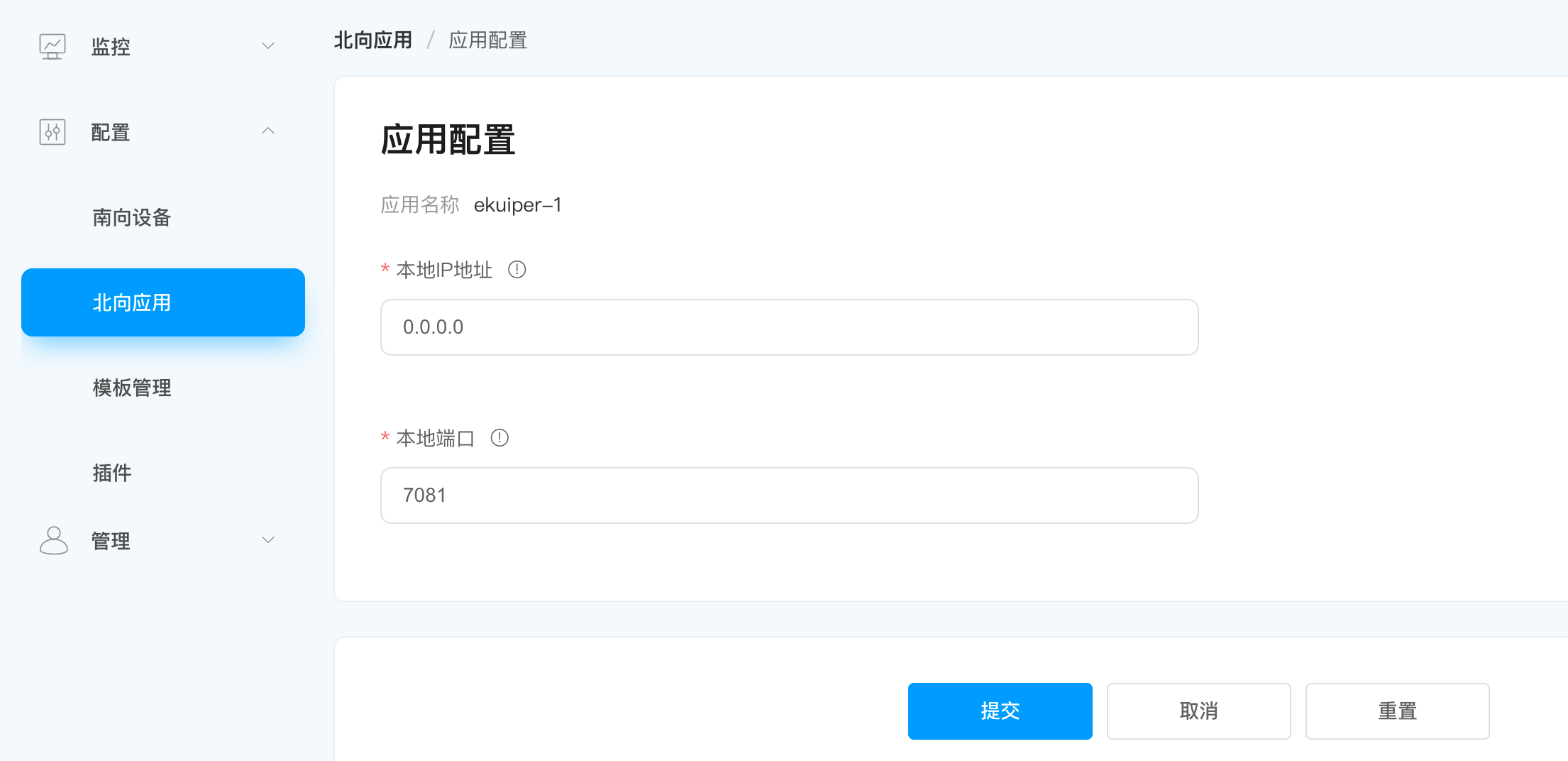Click the 管理 menu label

pyautogui.click(x=111, y=541)
